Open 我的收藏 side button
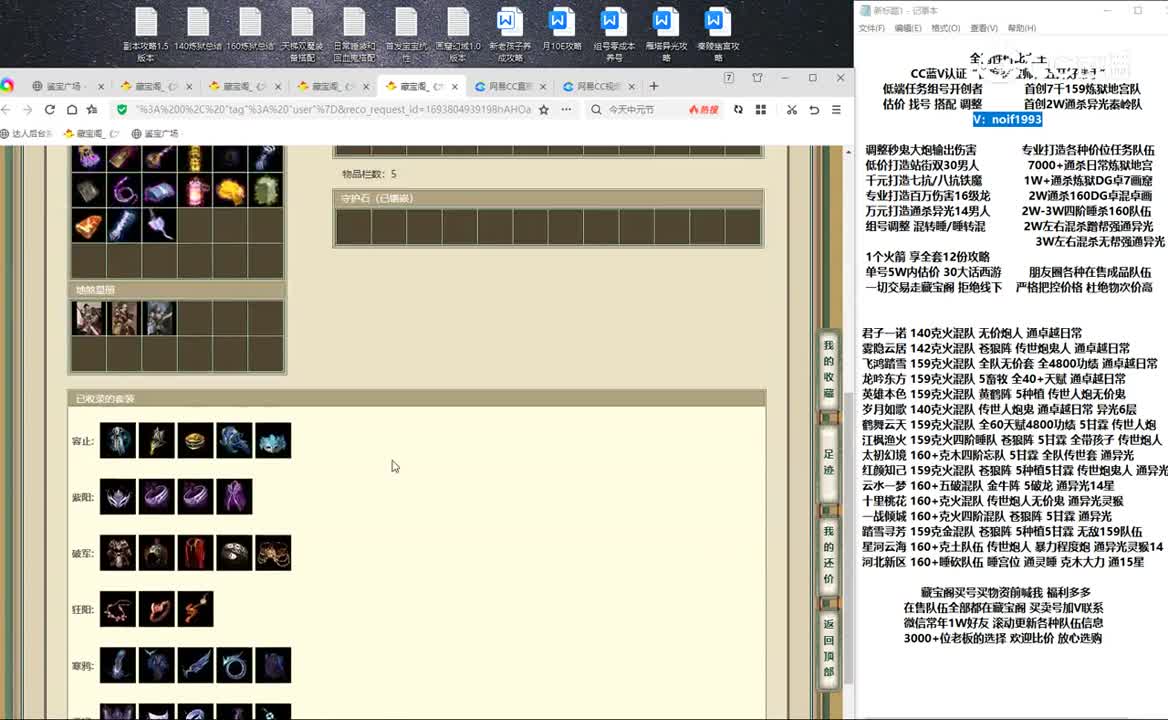Image resolution: width=1168 pixels, height=720 pixels. (828, 369)
